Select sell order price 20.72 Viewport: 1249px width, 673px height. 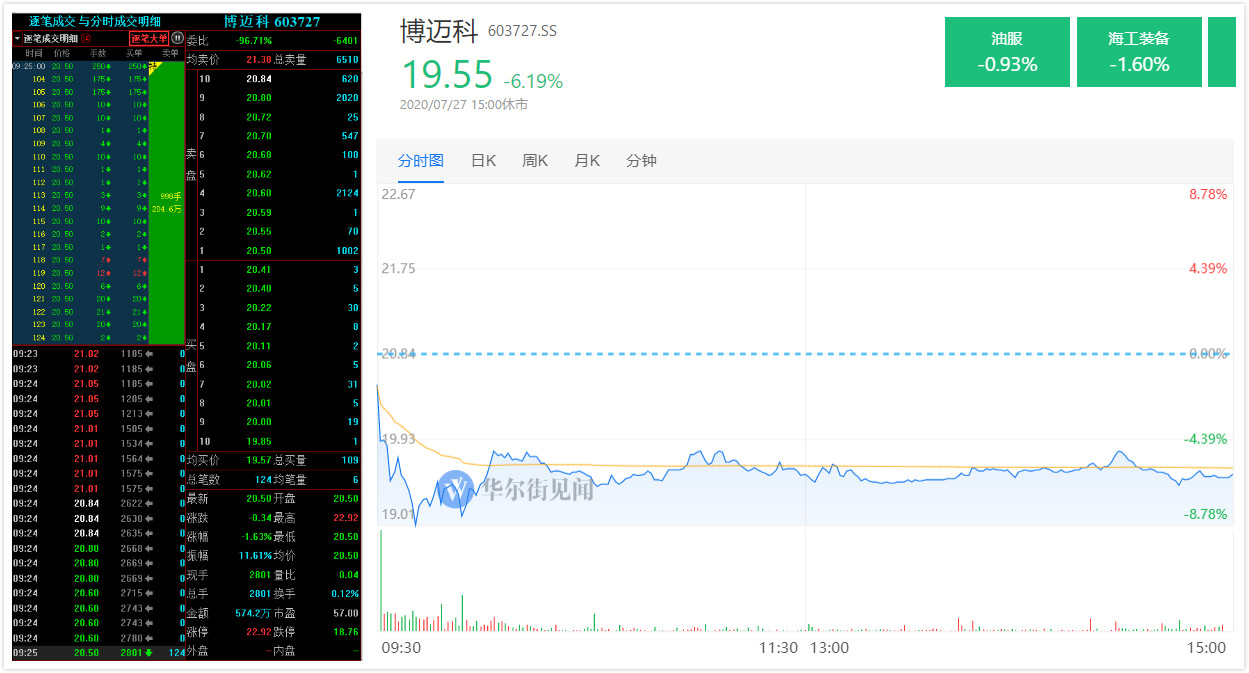point(258,117)
